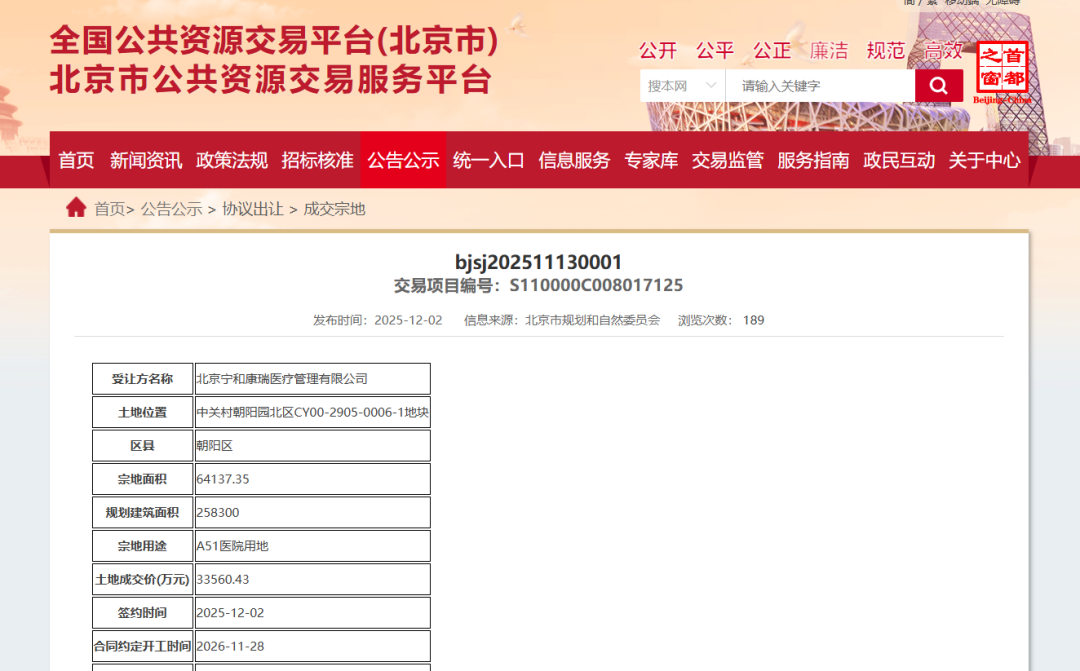Click the 协议出让 breadcrumb link
Image resolution: width=1080 pixels, height=671 pixels.
coord(252,208)
